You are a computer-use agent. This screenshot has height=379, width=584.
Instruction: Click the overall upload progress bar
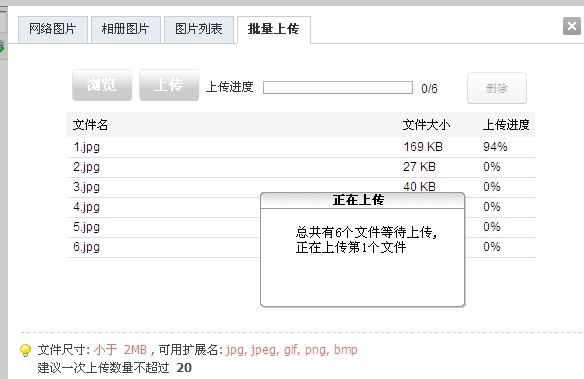click(x=338, y=88)
